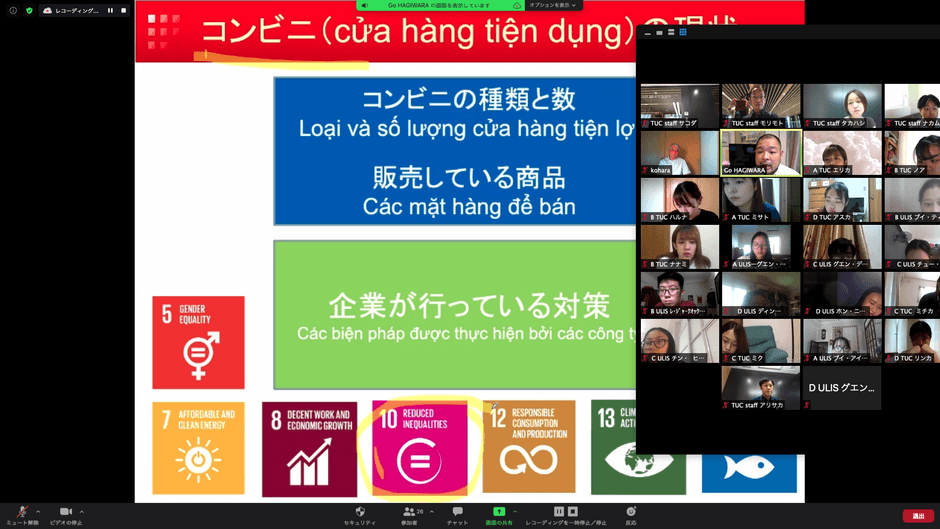Viewport: 940px width, 529px height.
Task: Expand video options arrow beside camera
Action: 82,511
